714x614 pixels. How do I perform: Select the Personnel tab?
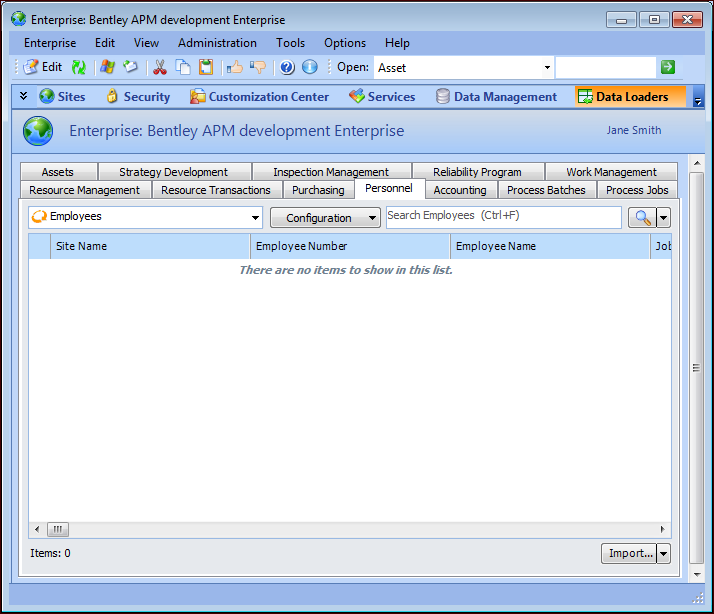[389, 189]
